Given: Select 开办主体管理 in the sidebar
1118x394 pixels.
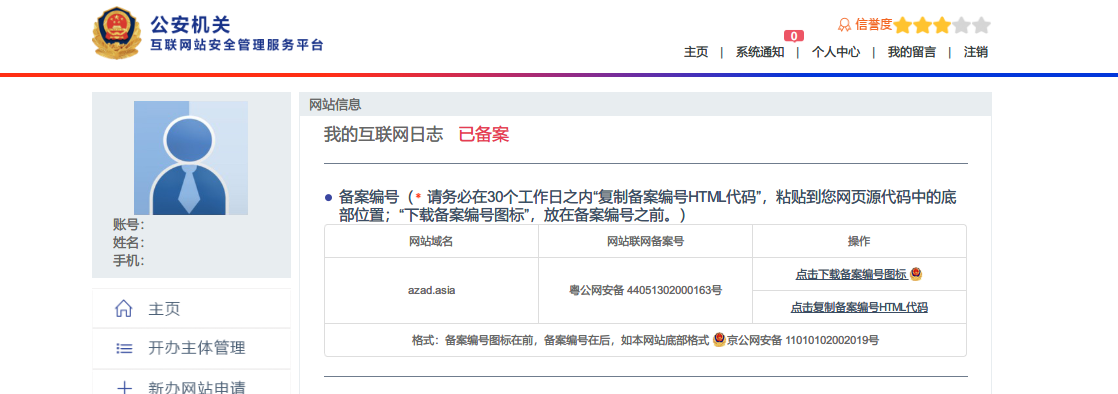Looking at the screenshot, I should (x=197, y=348).
